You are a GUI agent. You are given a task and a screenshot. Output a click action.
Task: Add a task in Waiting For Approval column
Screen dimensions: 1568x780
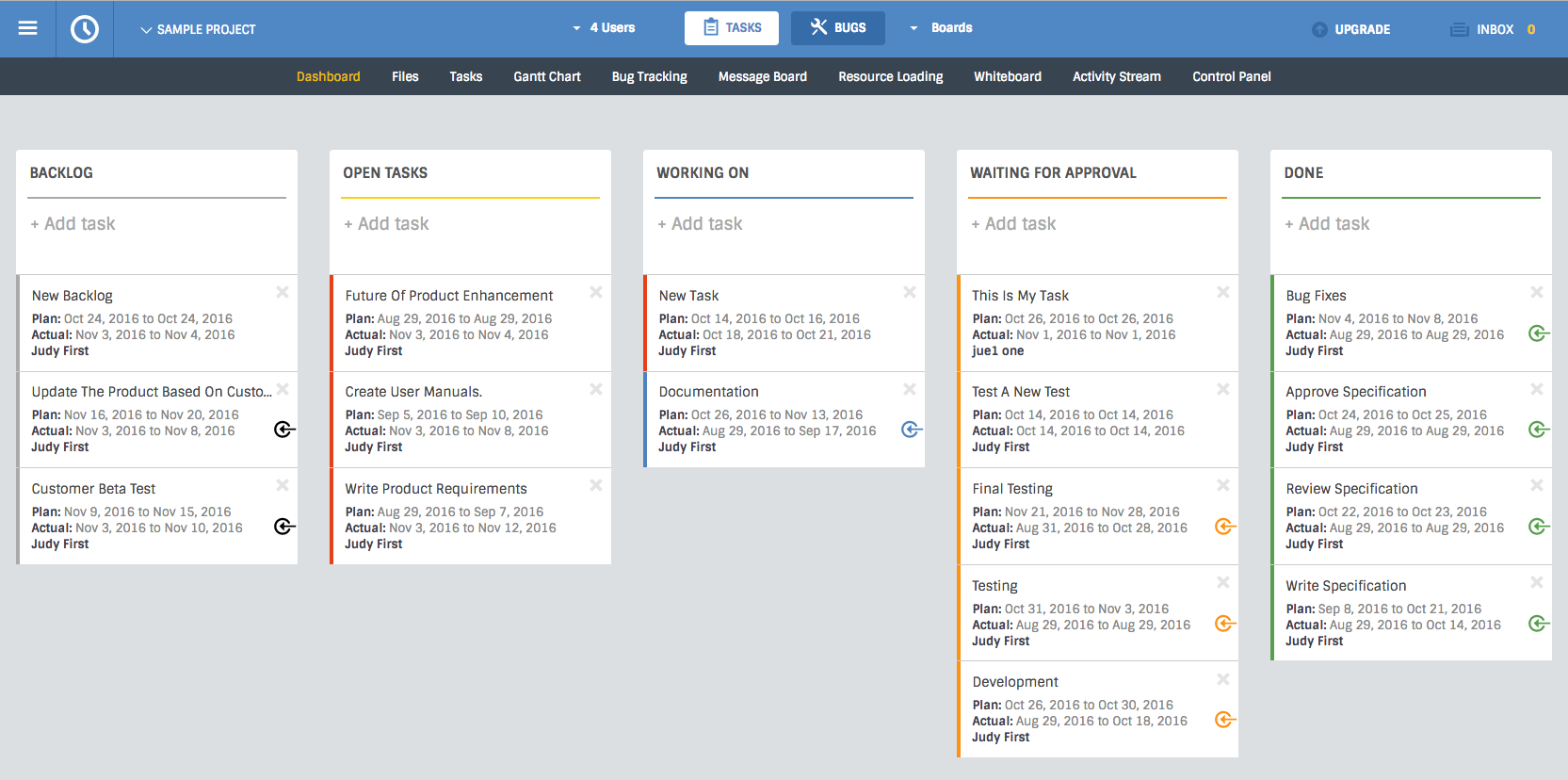tap(1014, 224)
